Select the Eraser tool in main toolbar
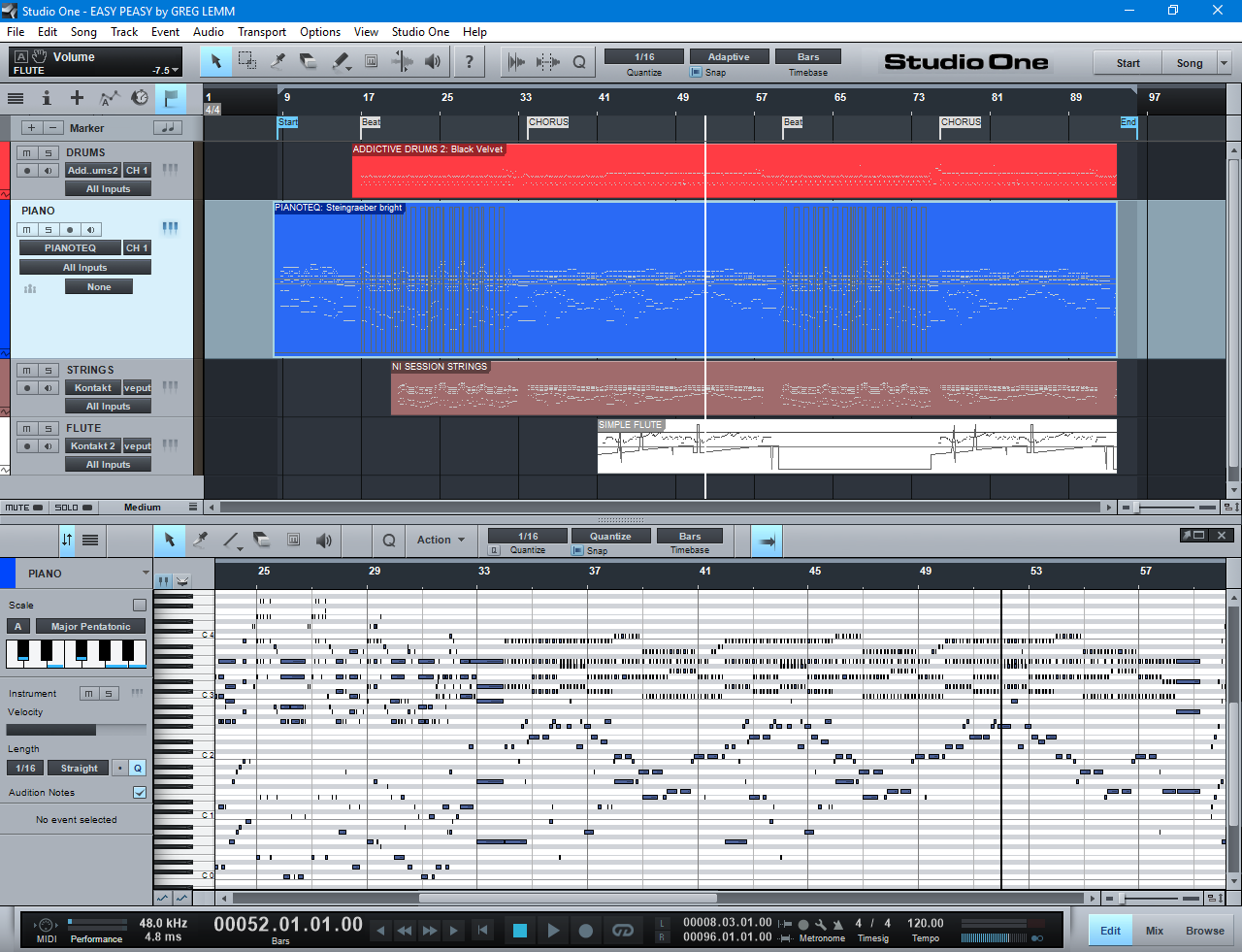The width and height of the screenshot is (1242, 952). [x=309, y=62]
